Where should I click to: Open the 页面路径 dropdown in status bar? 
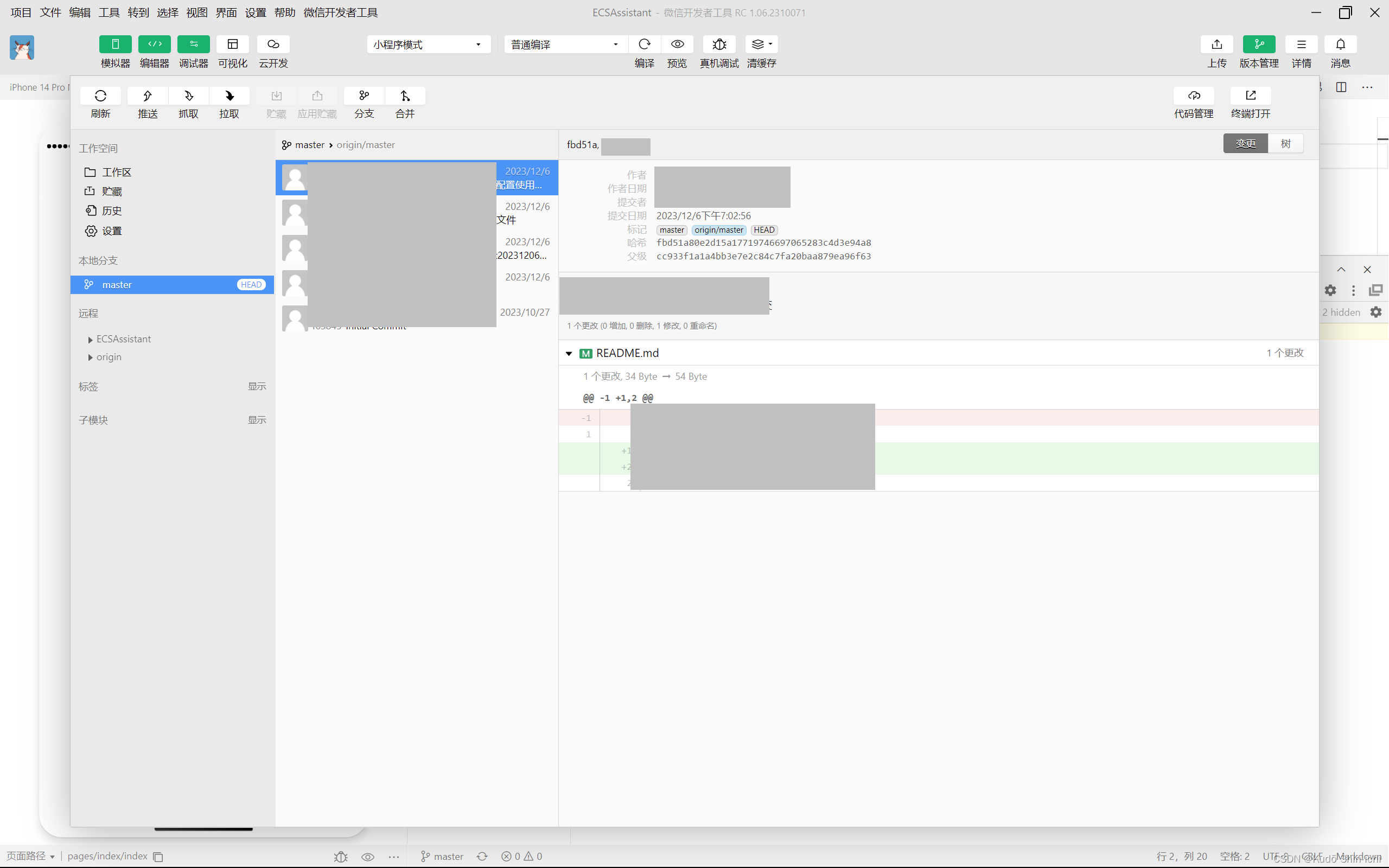click(x=30, y=856)
